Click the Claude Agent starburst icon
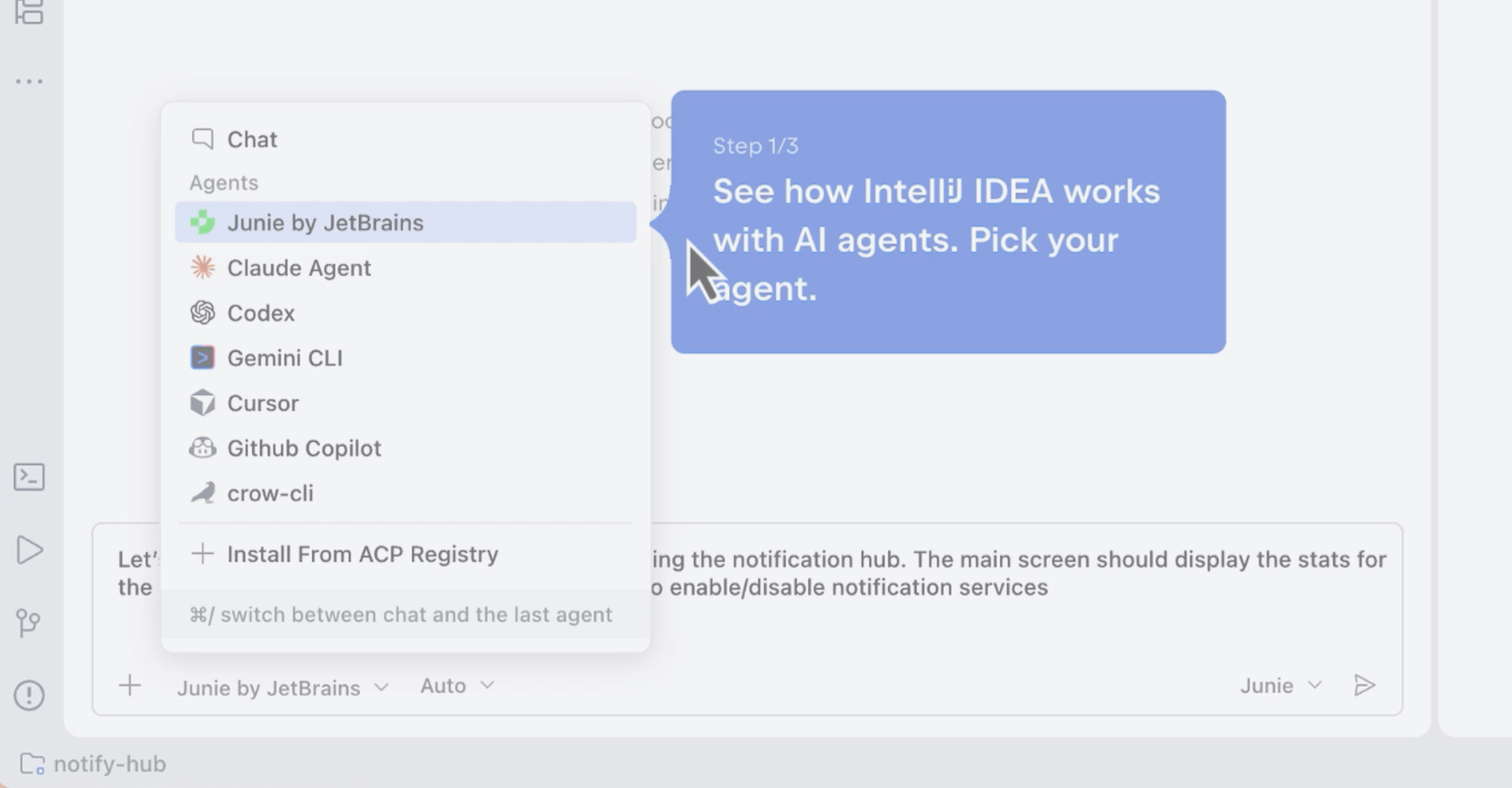This screenshot has height=788, width=1512. (x=202, y=267)
